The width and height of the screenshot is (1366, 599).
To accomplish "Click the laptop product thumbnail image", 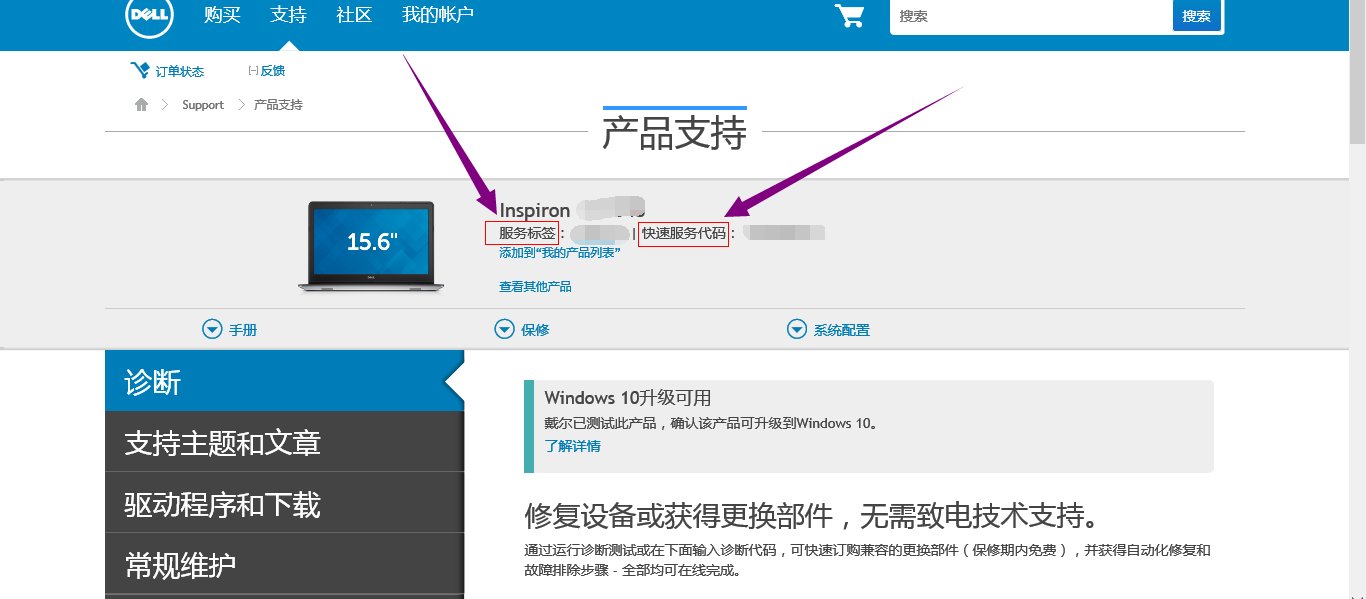I will [370, 246].
